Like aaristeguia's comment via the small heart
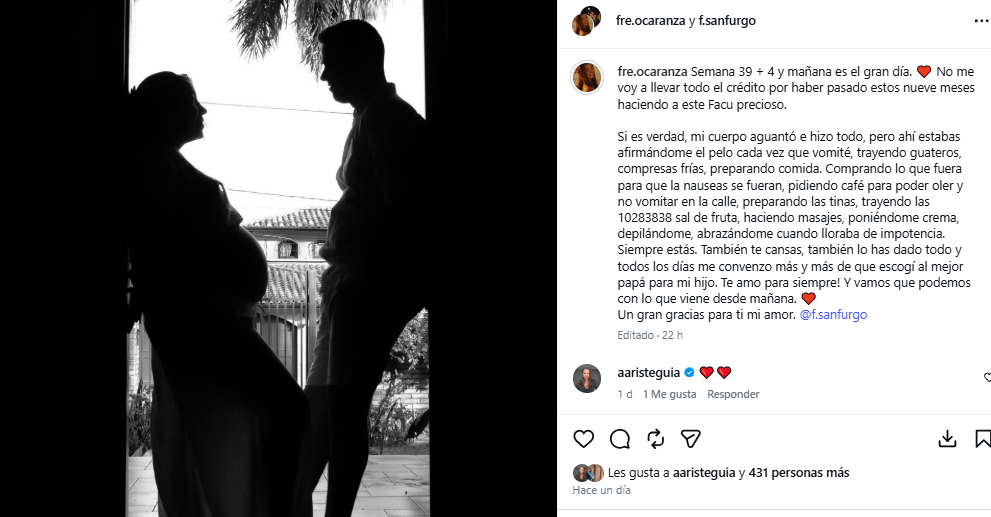The height and width of the screenshot is (517, 991). (987, 378)
